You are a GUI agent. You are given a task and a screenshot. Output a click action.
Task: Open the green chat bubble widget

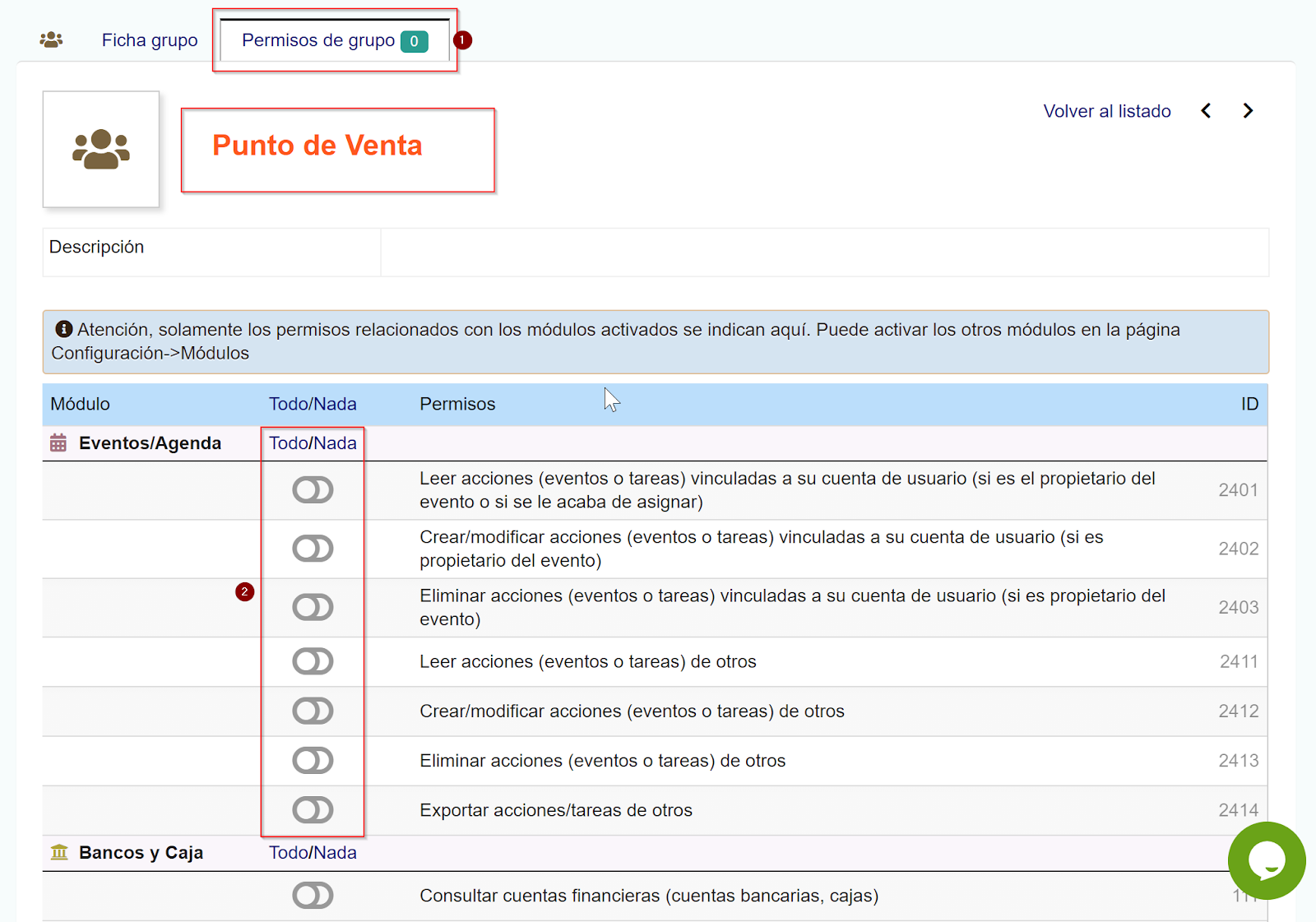tap(1267, 861)
